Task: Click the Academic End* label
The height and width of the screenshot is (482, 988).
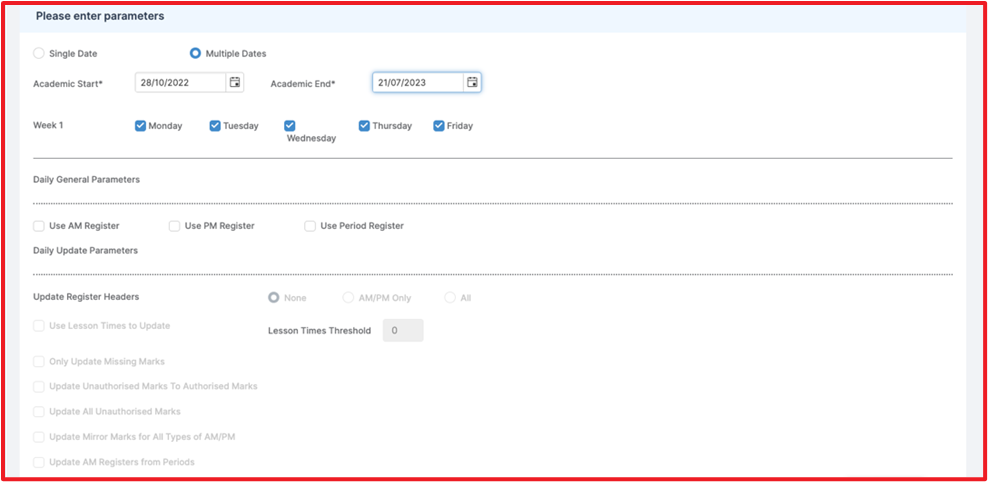Action: click(x=302, y=83)
